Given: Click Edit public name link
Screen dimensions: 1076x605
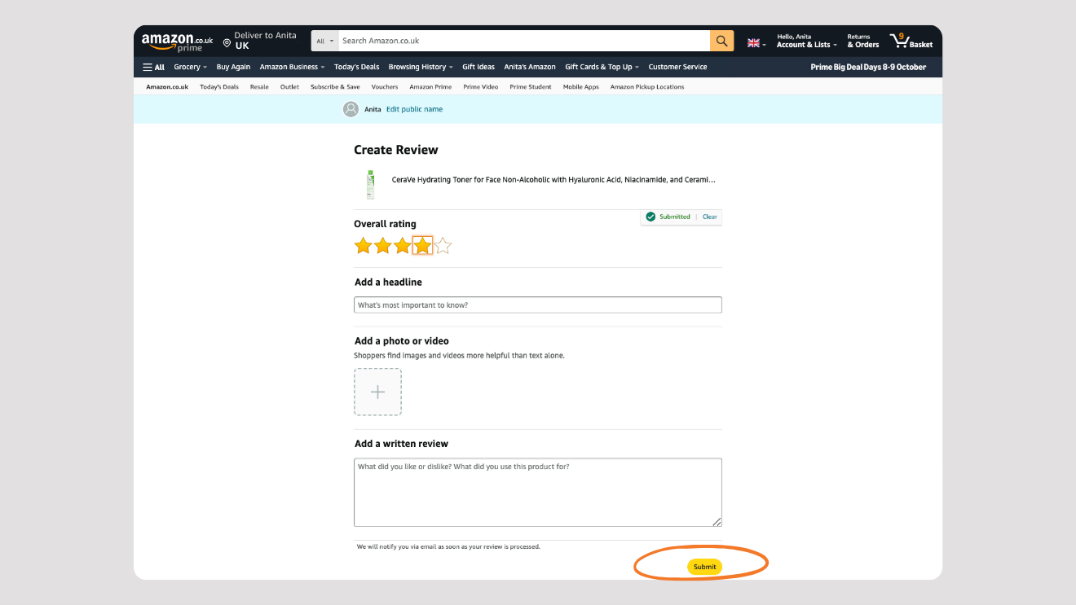Looking at the screenshot, I should tap(414, 109).
